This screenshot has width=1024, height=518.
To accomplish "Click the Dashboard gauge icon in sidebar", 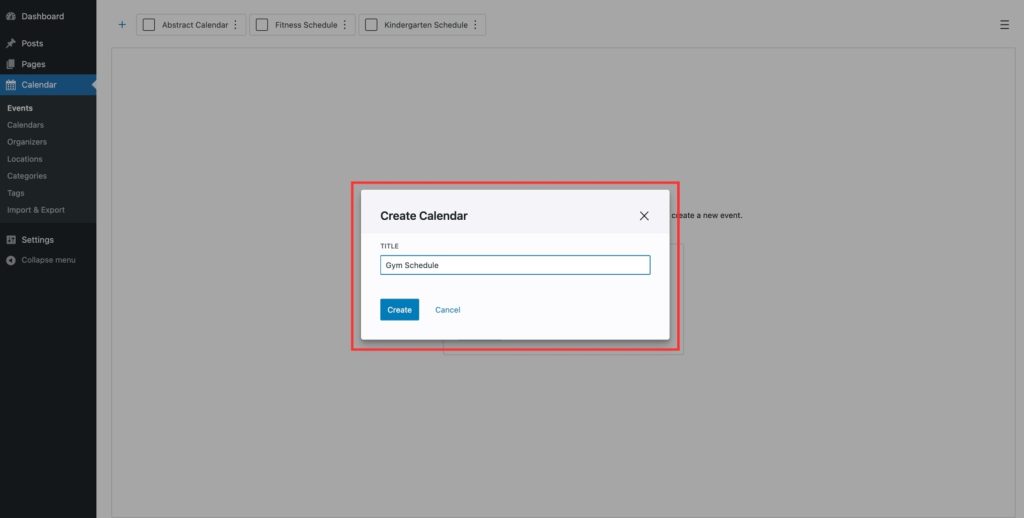I will 10,16.
